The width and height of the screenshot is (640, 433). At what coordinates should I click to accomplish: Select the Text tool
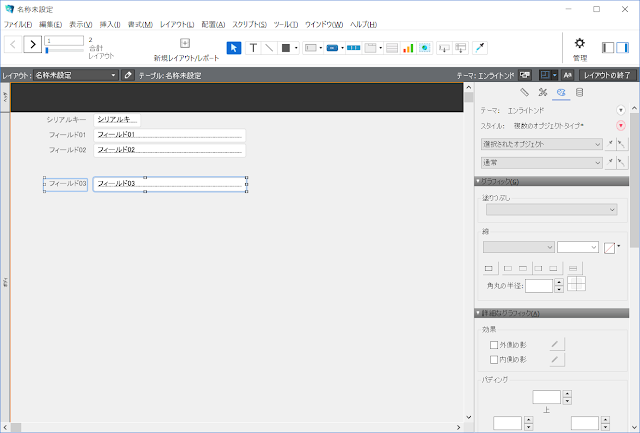point(253,48)
